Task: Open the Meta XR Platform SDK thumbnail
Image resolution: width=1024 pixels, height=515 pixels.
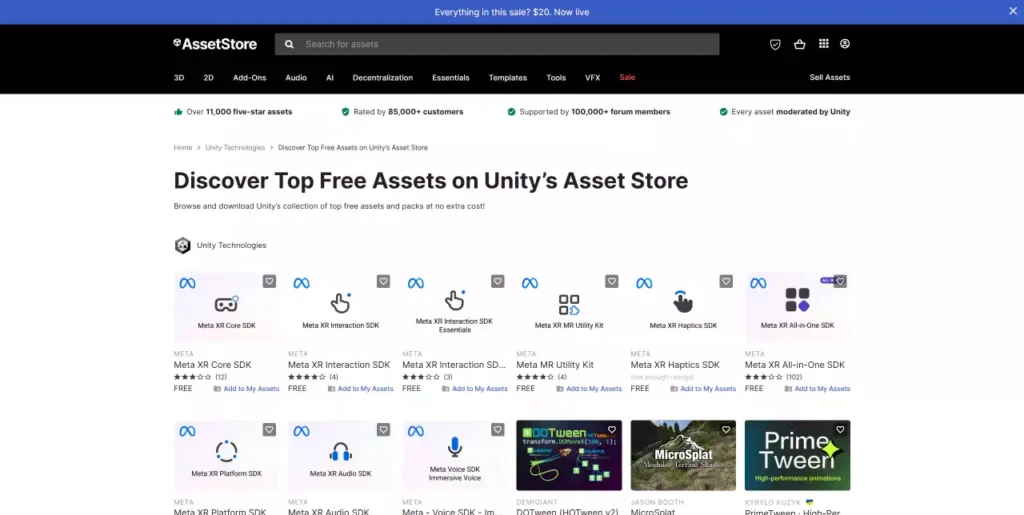Action: [226, 456]
